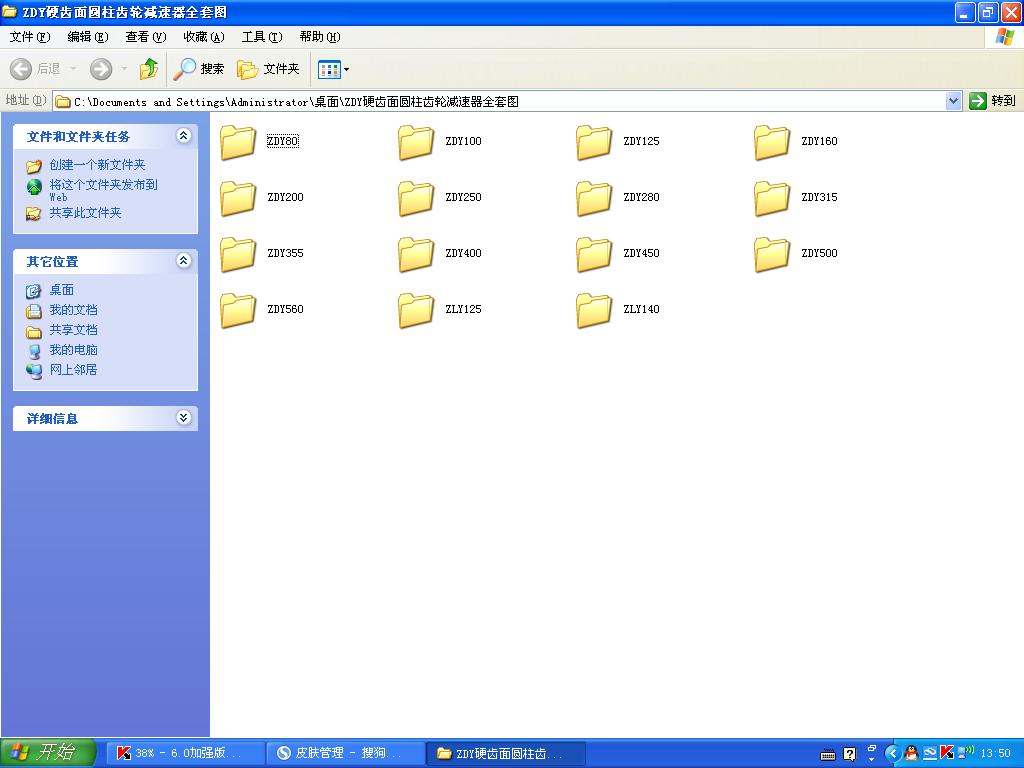Click the ZDY硬齿面圆柱齿 taskbar button

point(506,753)
